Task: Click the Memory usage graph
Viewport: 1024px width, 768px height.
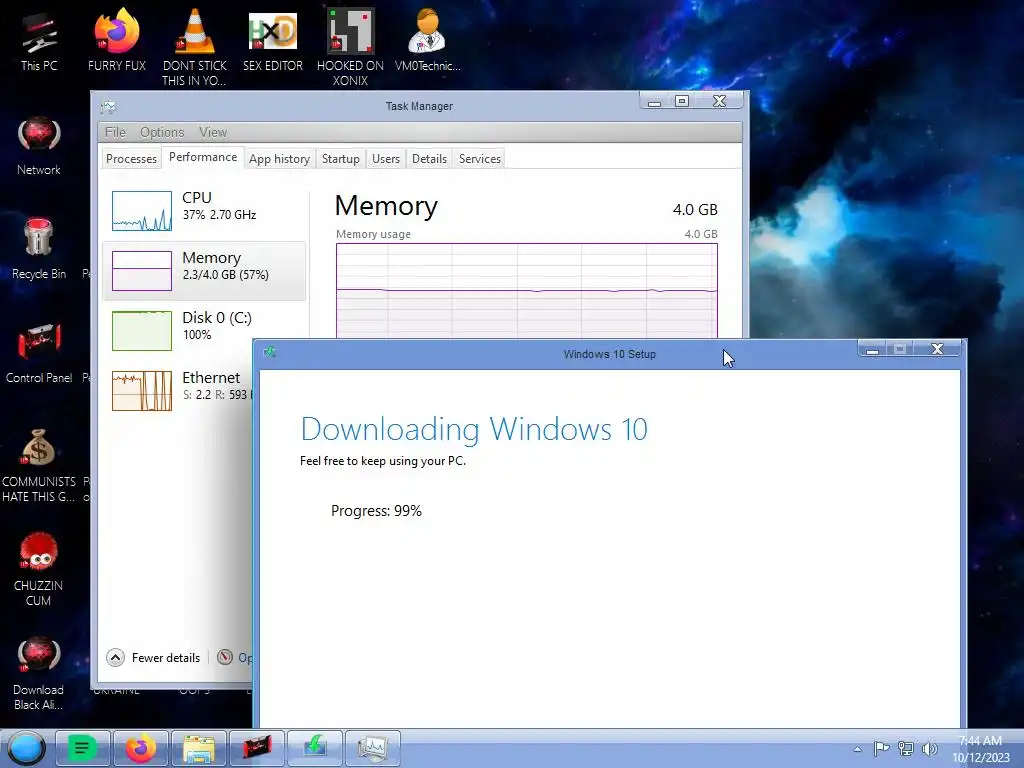Action: pyautogui.click(x=526, y=291)
